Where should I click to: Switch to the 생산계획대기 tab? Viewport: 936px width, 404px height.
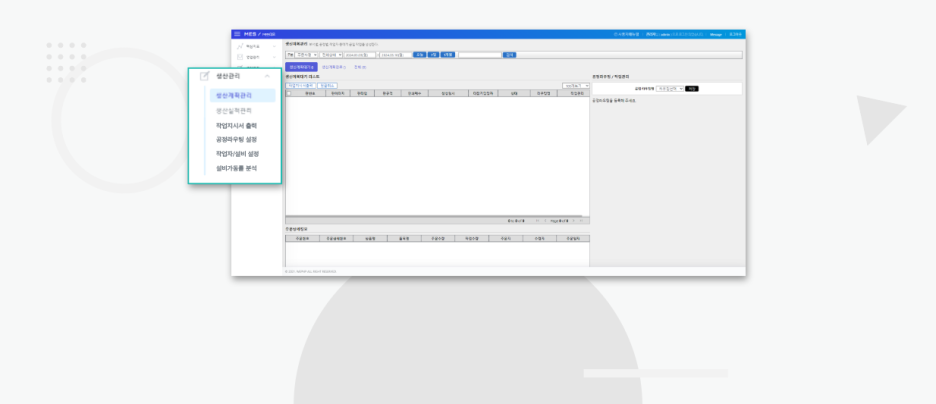[301, 67]
